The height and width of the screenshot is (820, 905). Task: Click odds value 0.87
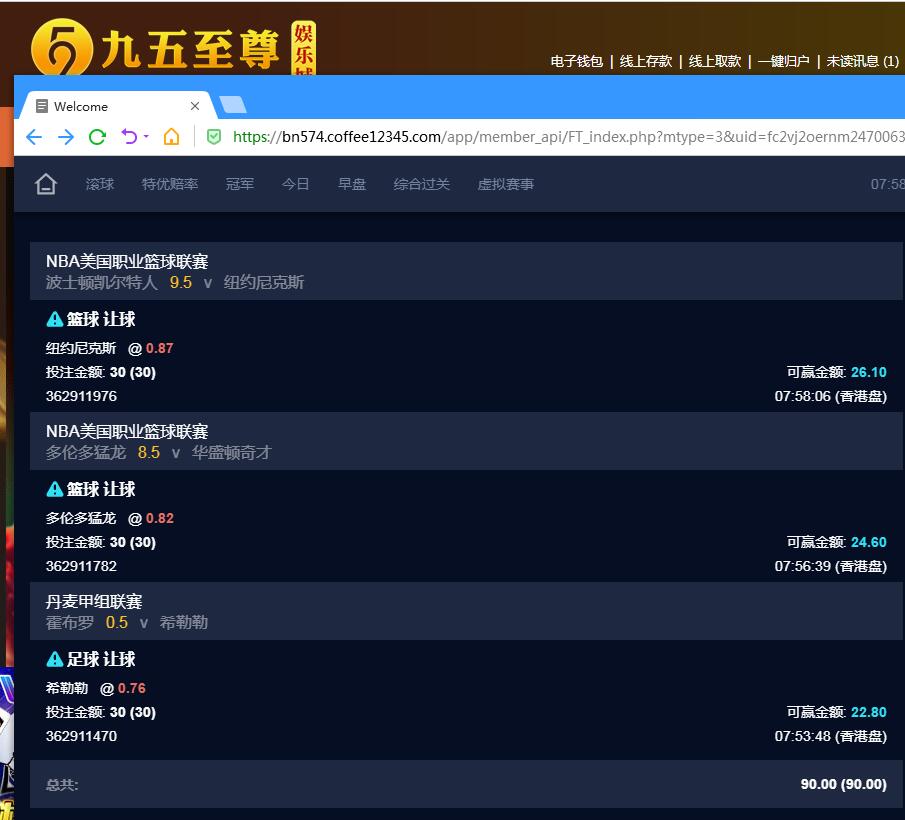[159, 348]
